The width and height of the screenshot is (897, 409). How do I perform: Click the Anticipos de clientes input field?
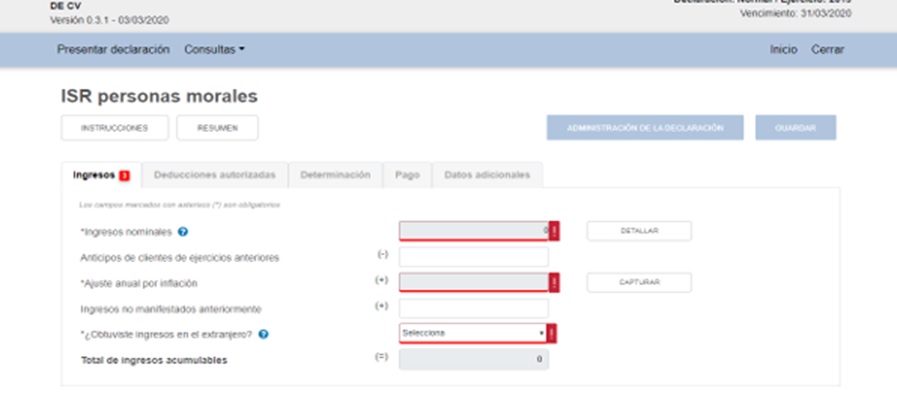[x=473, y=257]
